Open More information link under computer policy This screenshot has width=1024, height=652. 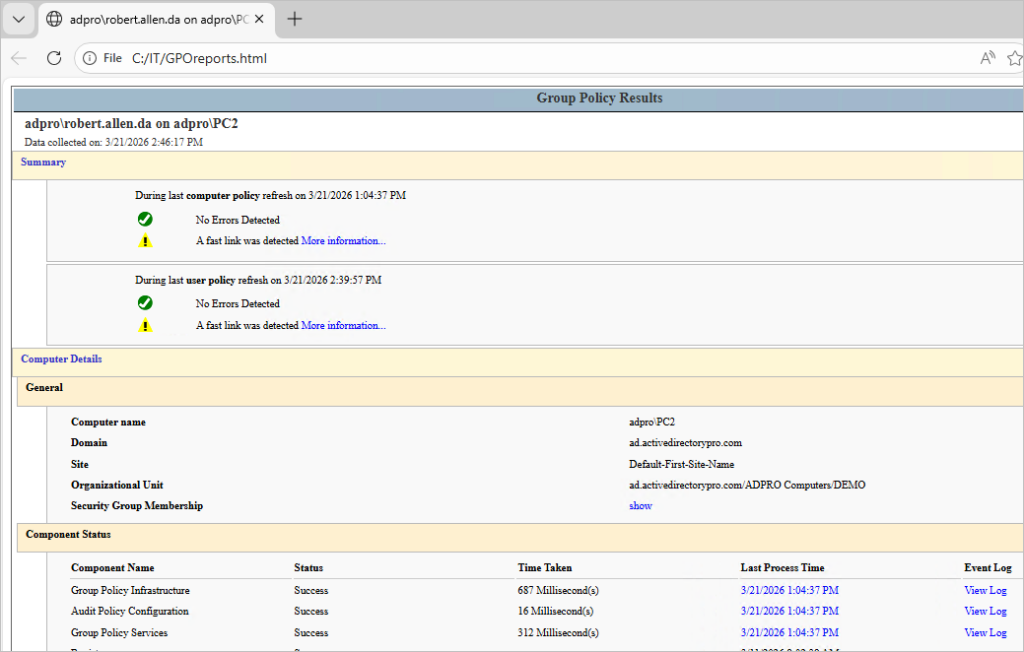pos(344,240)
